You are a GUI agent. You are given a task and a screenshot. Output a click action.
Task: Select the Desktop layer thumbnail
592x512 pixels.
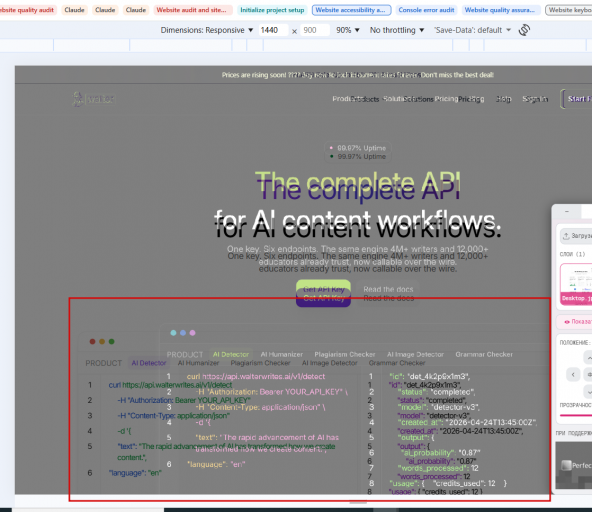tap(576, 284)
